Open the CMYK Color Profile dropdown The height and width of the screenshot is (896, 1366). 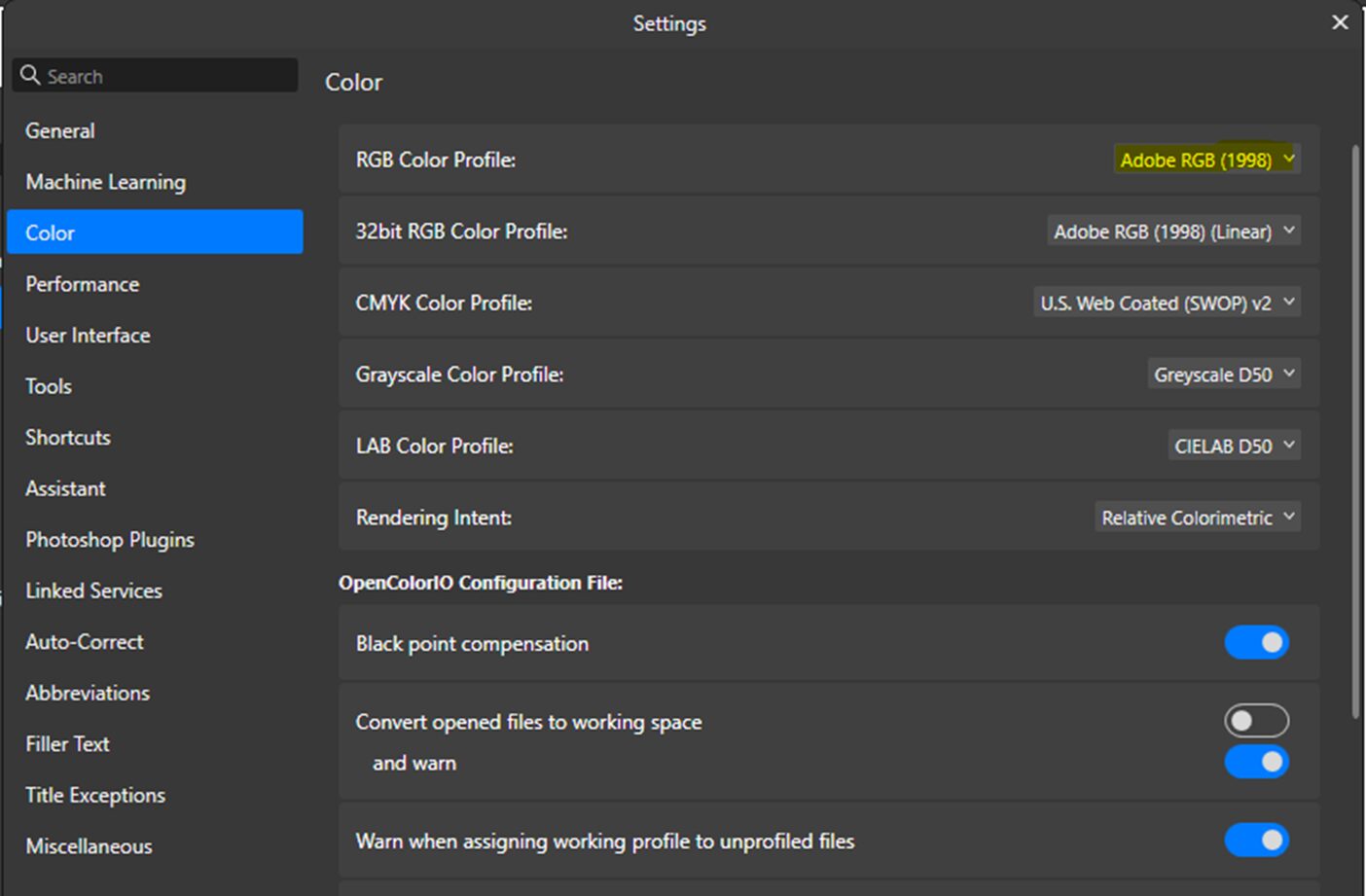1167,303
